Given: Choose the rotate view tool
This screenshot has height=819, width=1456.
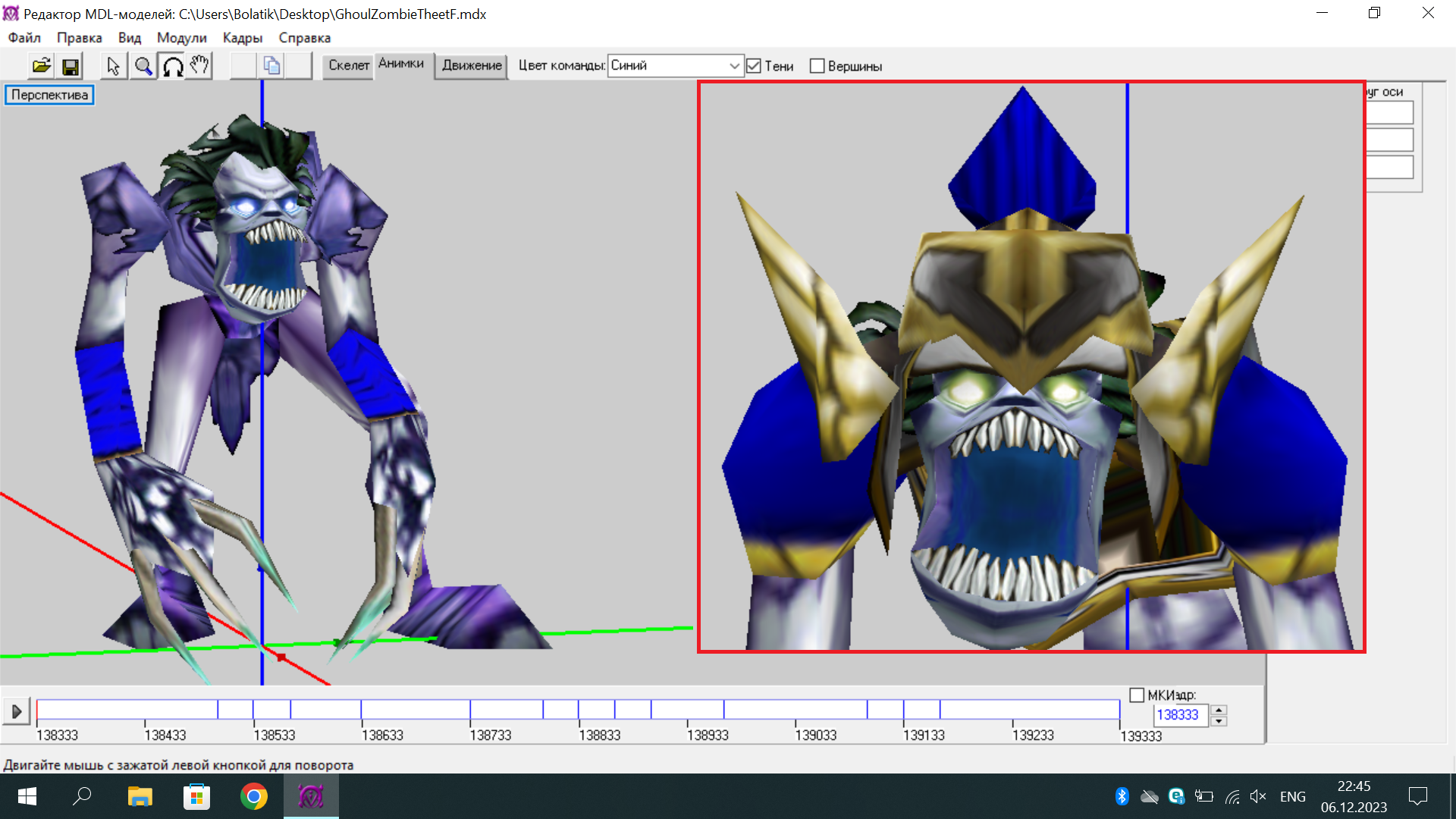Looking at the screenshot, I should 172,67.
